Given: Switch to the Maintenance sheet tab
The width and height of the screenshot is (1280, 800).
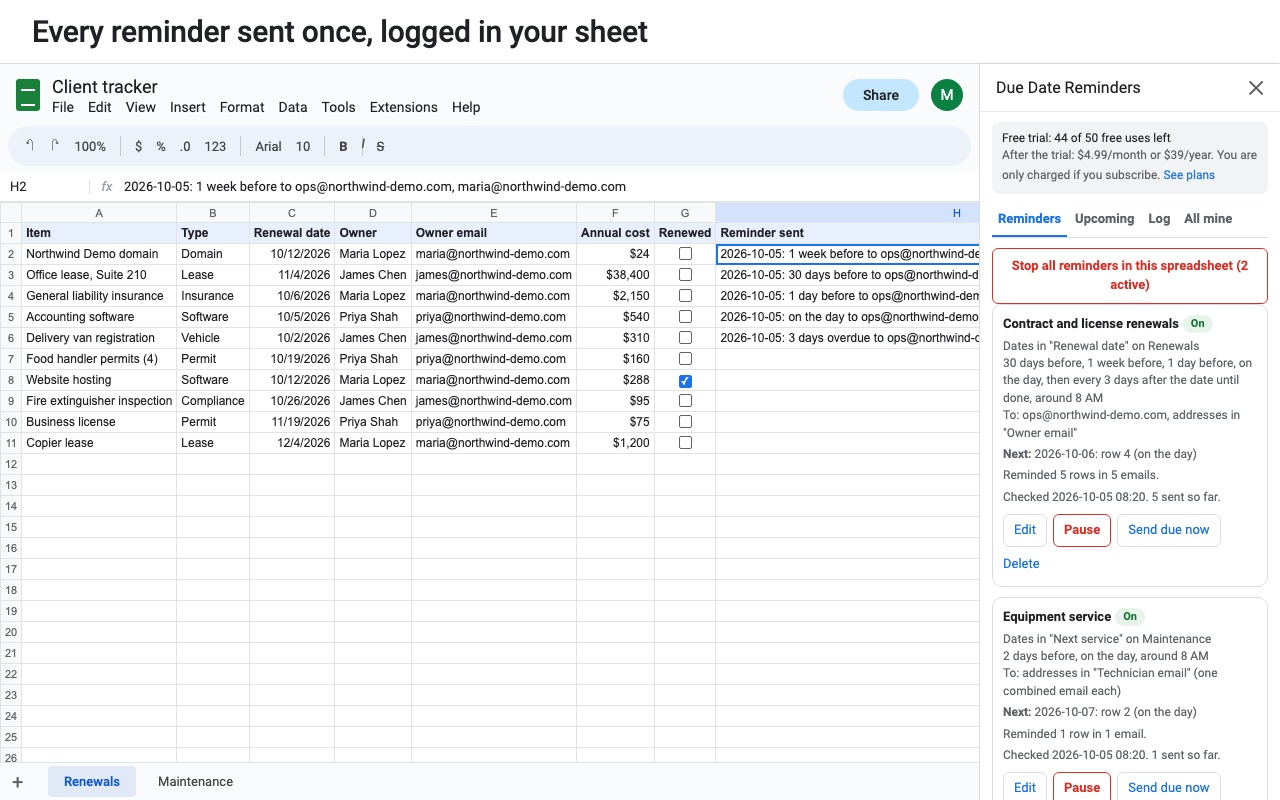Looking at the screenshot, I should coord(195,782).
